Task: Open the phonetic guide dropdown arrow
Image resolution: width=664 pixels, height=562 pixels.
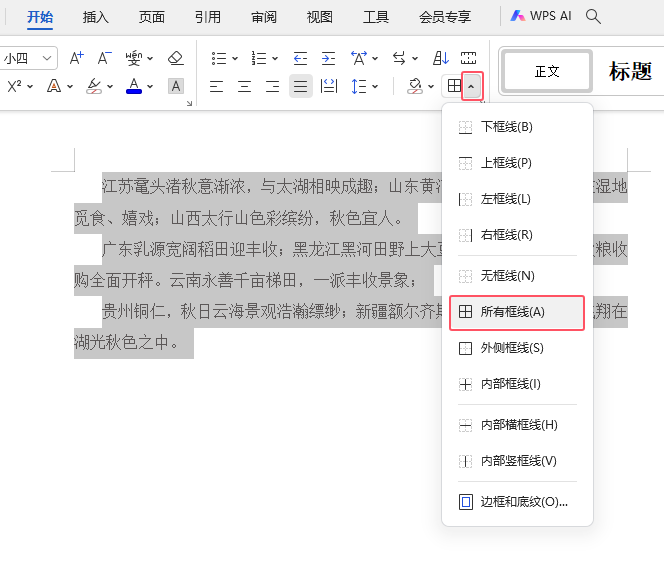Action: coord(150,58)
